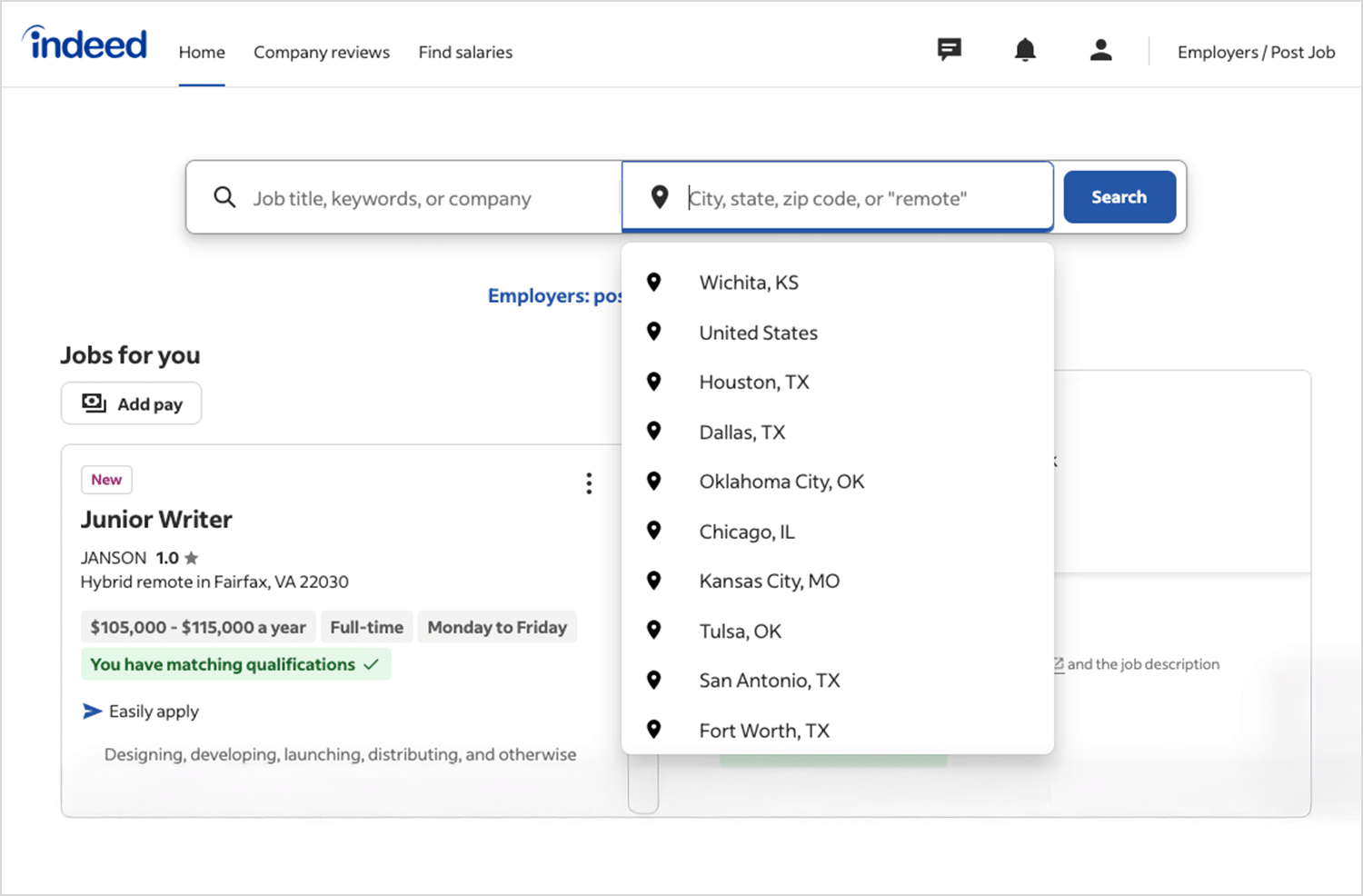Open Employers / Post Job link
The image size is (1363, 896).
click(1257, 53)
